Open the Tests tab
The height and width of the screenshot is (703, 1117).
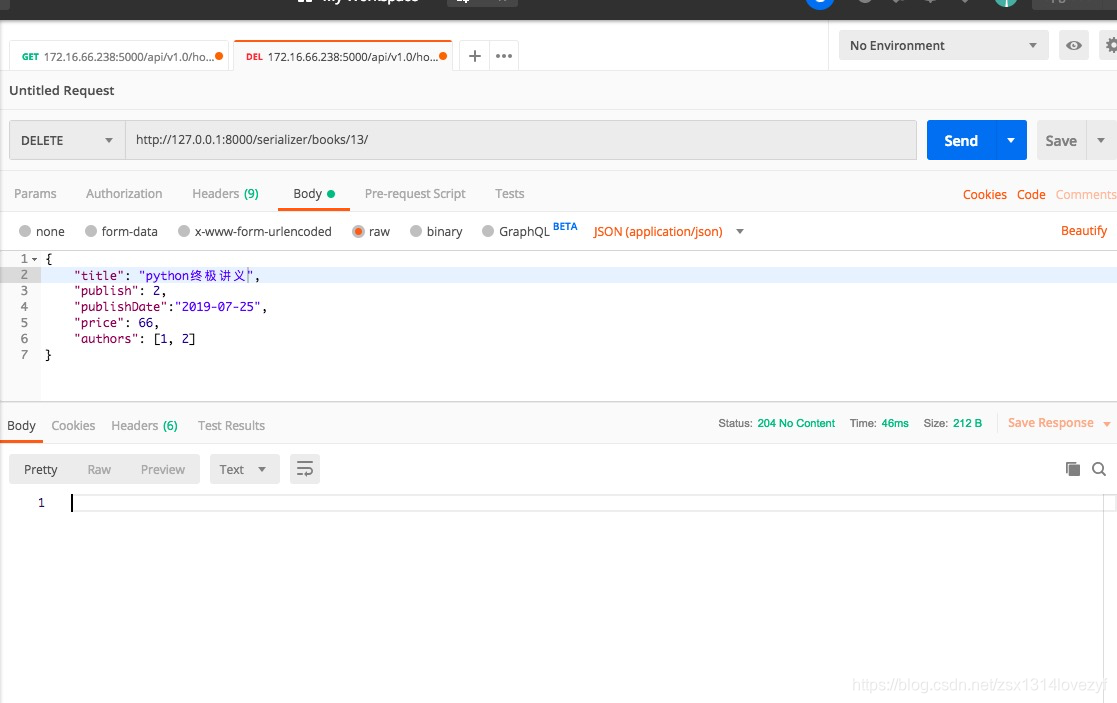click(x=509, y=194)
